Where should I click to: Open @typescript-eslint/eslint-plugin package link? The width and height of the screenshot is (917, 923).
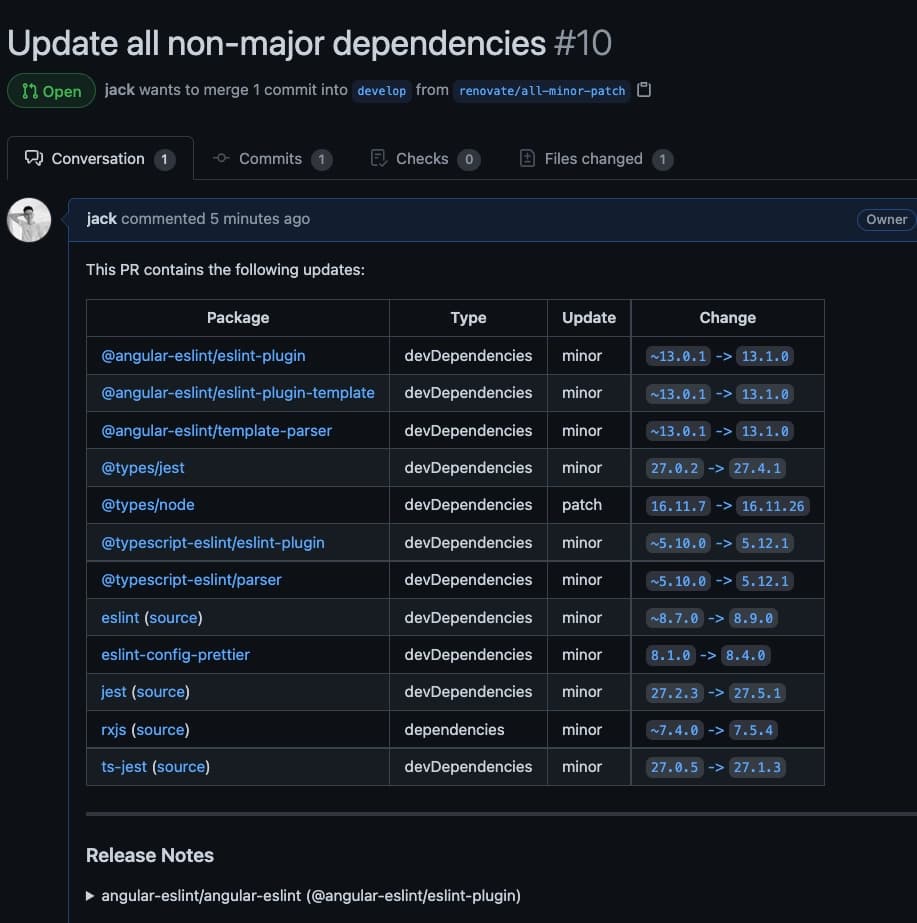[212, 542]
